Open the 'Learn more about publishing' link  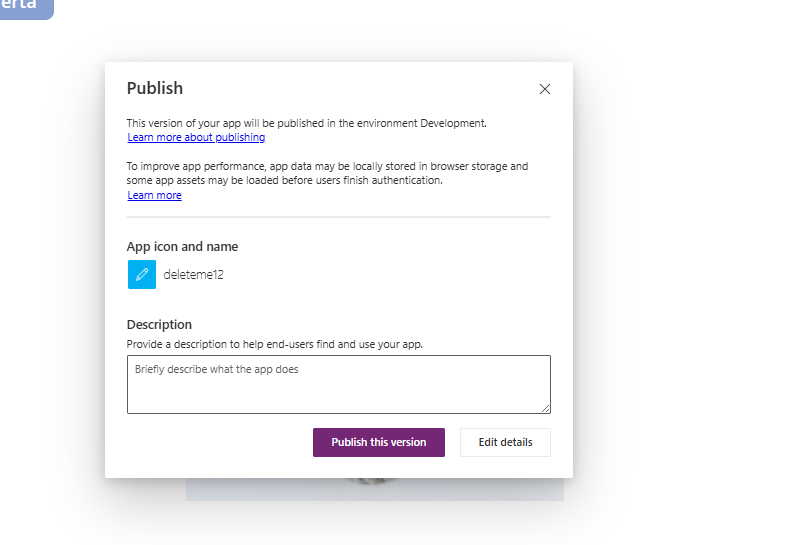[x=196, y=137]
